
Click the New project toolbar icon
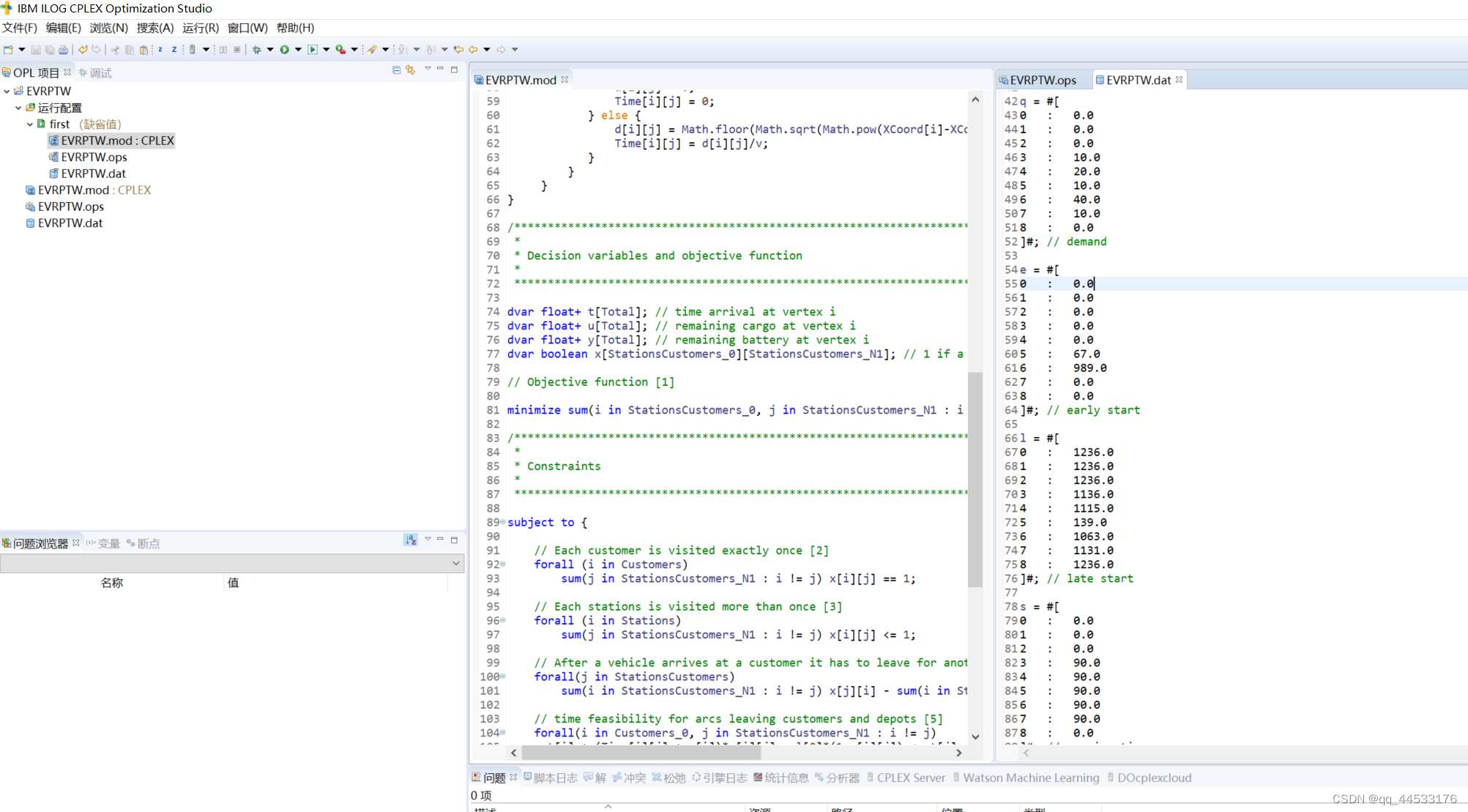point(9,49)
